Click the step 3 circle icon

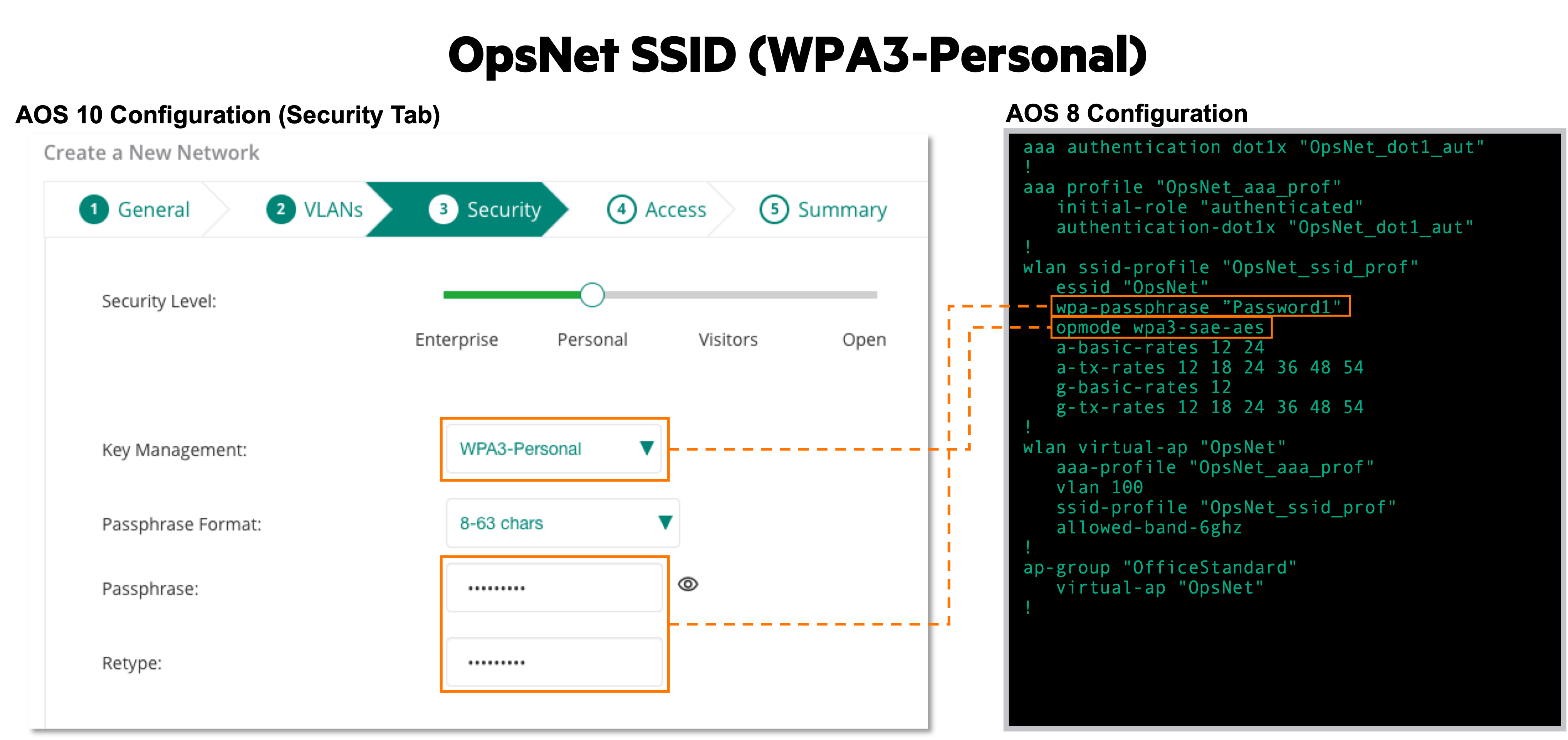point(444,210)
